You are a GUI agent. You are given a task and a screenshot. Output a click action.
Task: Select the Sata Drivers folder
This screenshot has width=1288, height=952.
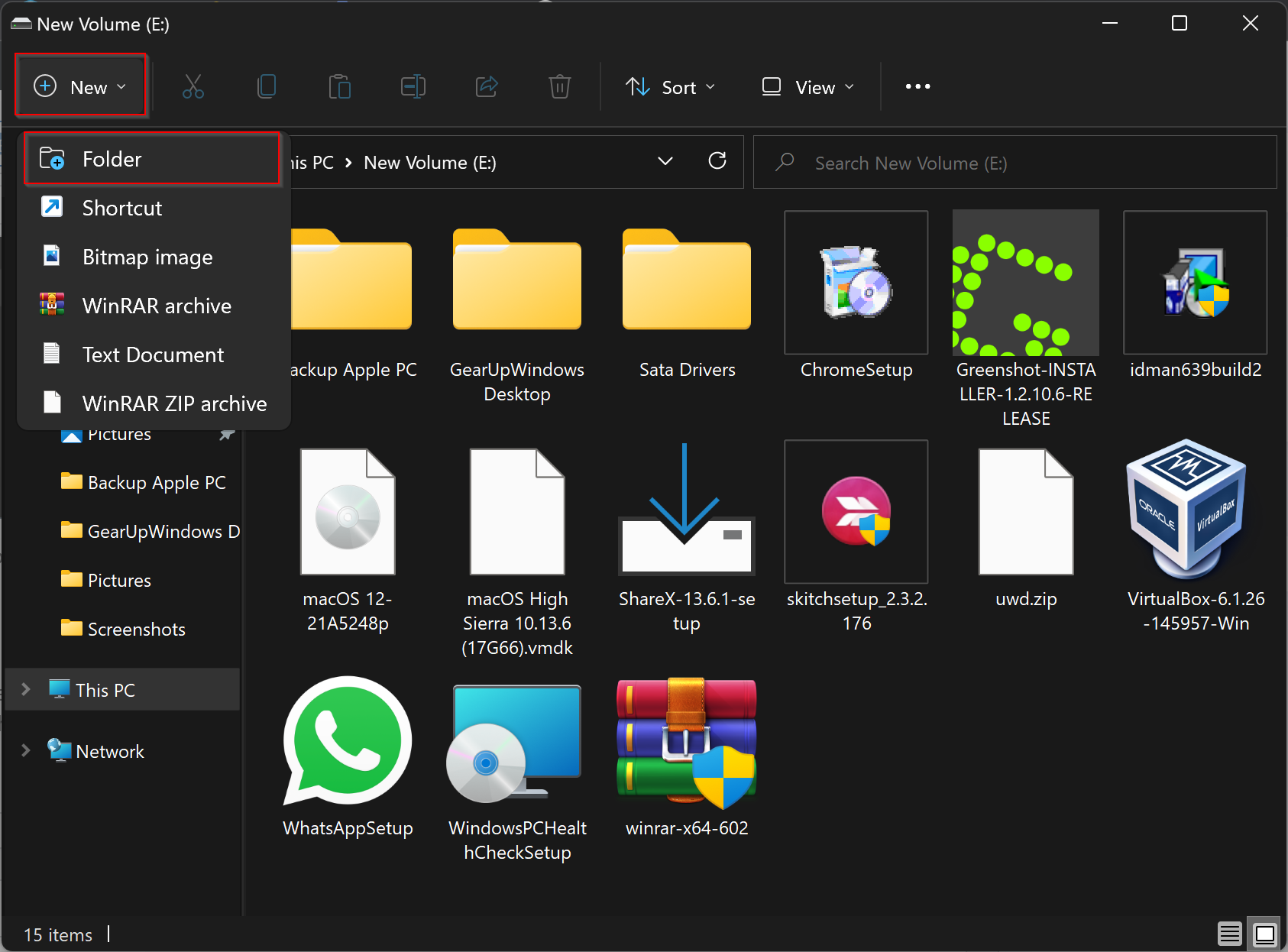click(x=687, y=280)
